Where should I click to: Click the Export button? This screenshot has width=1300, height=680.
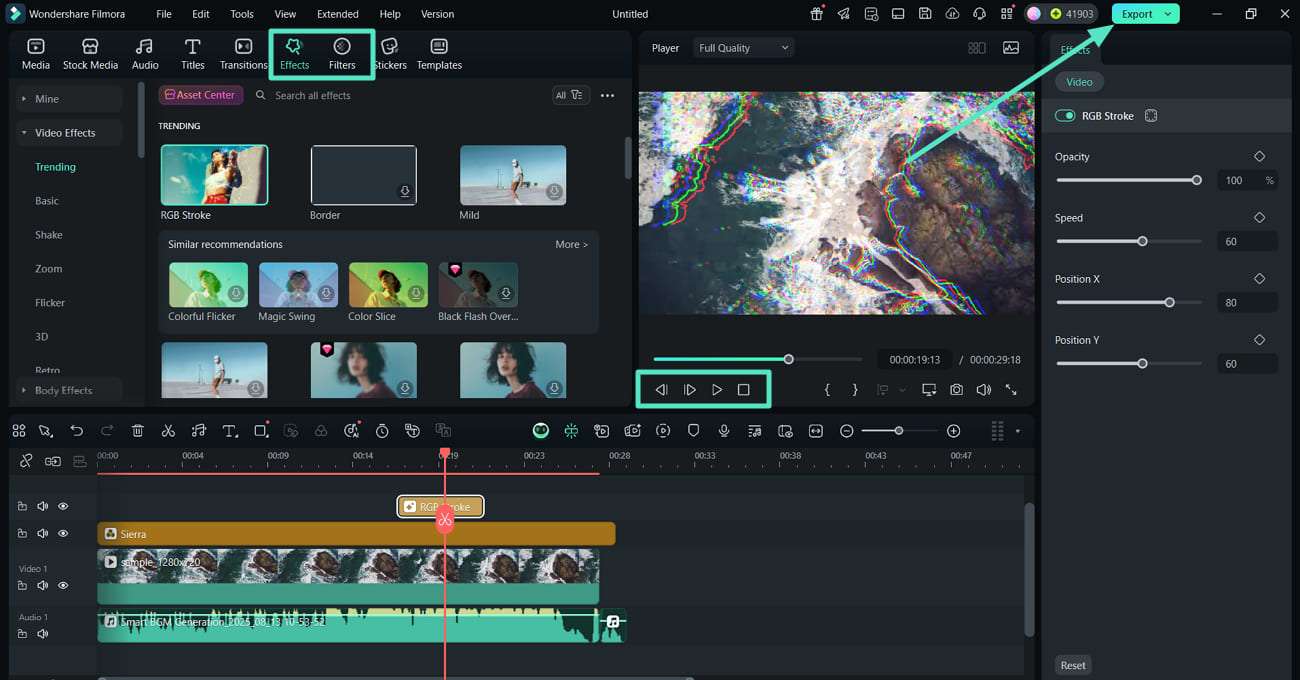pos(1137,14)
